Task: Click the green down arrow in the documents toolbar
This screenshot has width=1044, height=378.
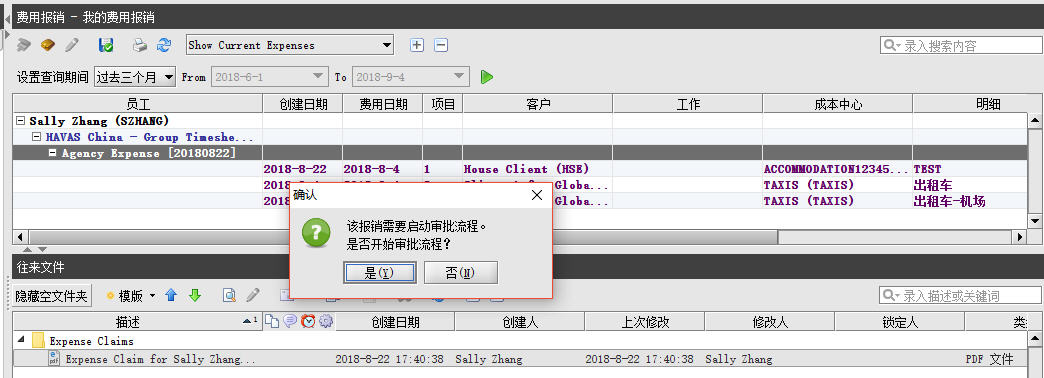Action: click(194, 295)
